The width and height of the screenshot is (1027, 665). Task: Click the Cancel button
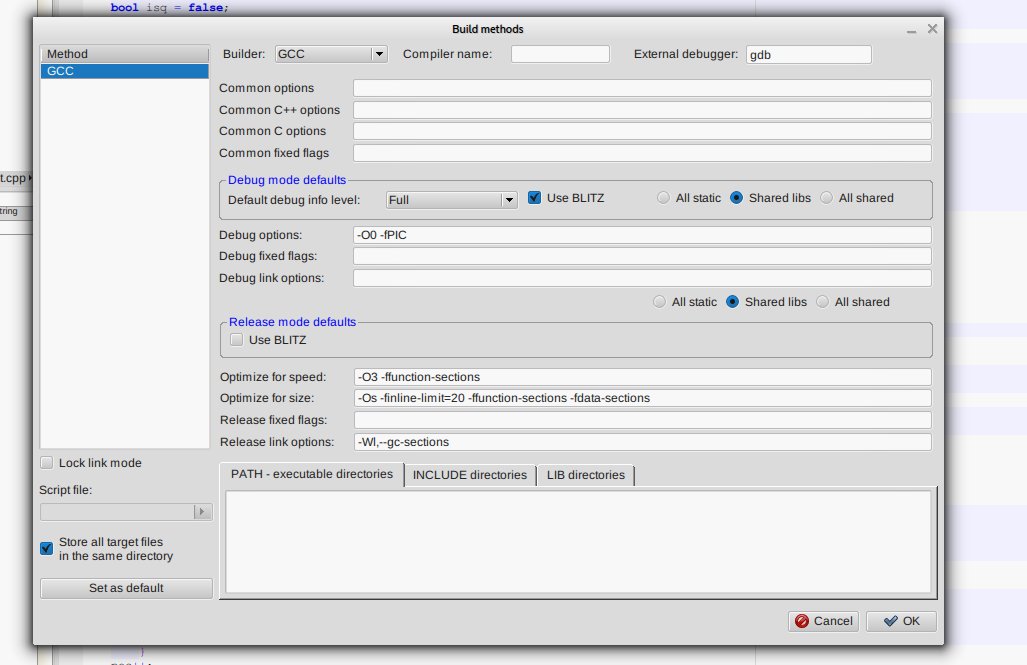click(823, 621)
